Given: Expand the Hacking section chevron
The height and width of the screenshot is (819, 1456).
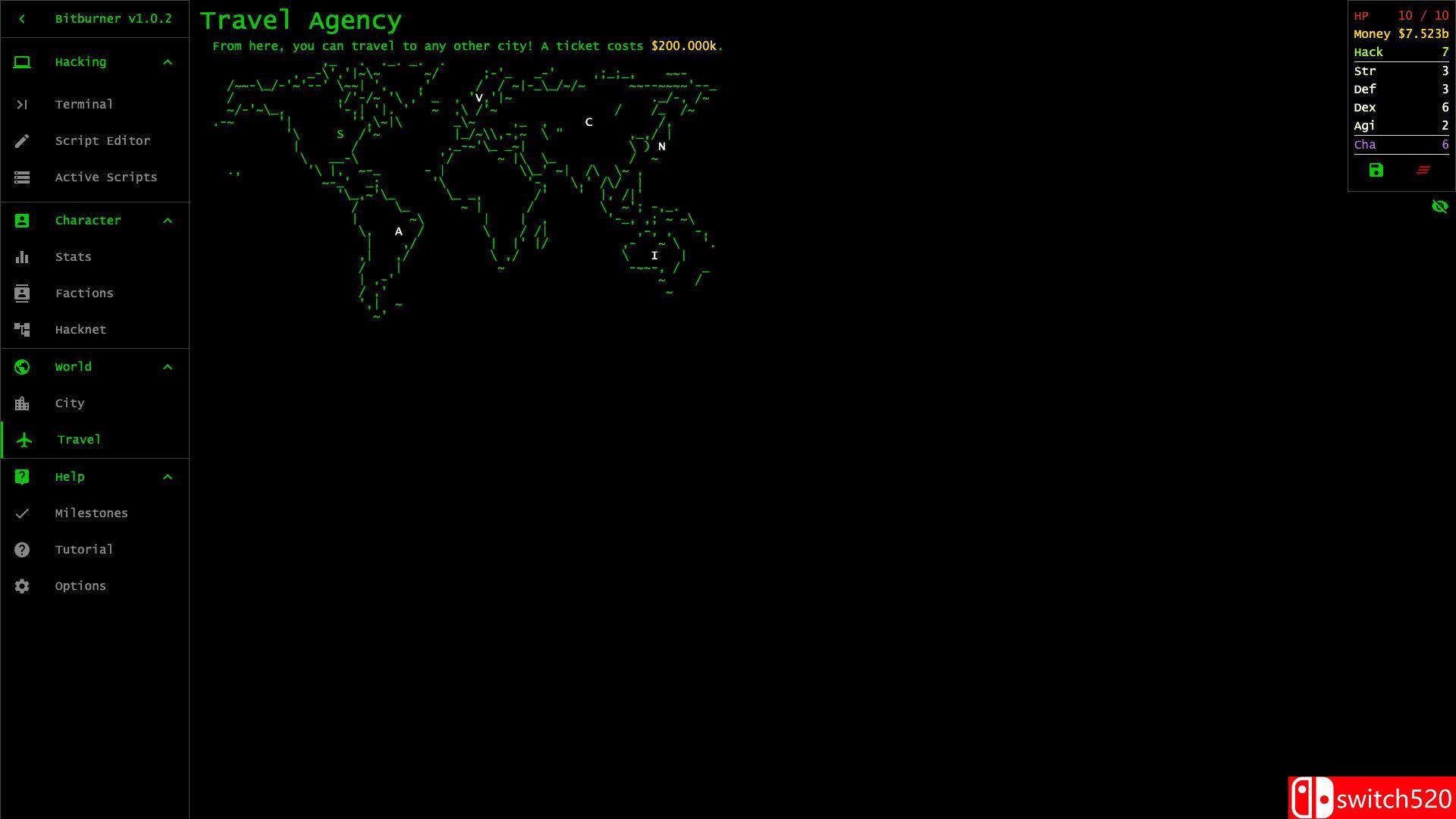Looking at the screenshot, I should point(167,62).
